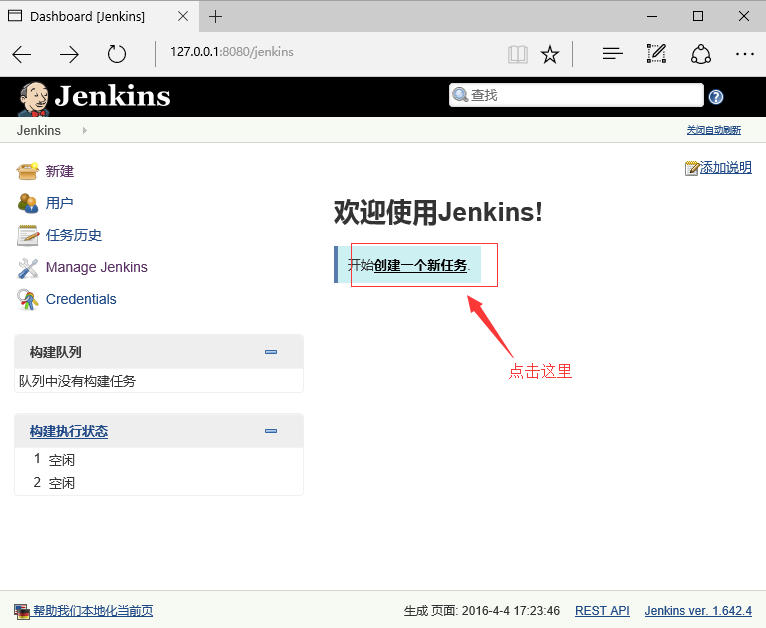Click the Share icon in toolbar

click(x=701, y=54)
